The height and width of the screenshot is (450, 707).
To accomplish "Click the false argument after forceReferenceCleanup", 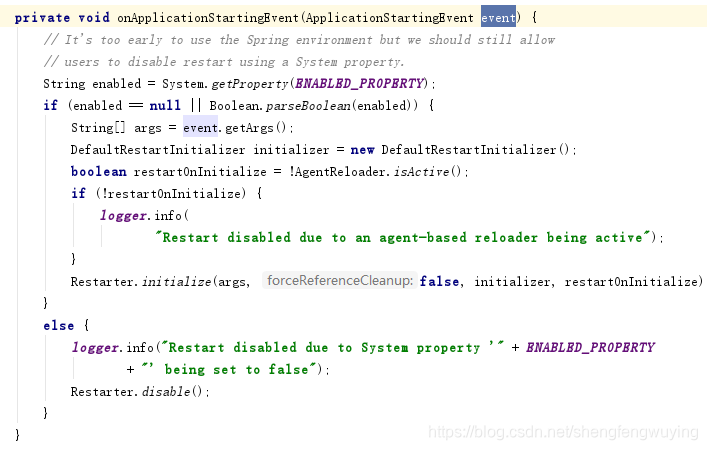I will click(x=439, y=282).
